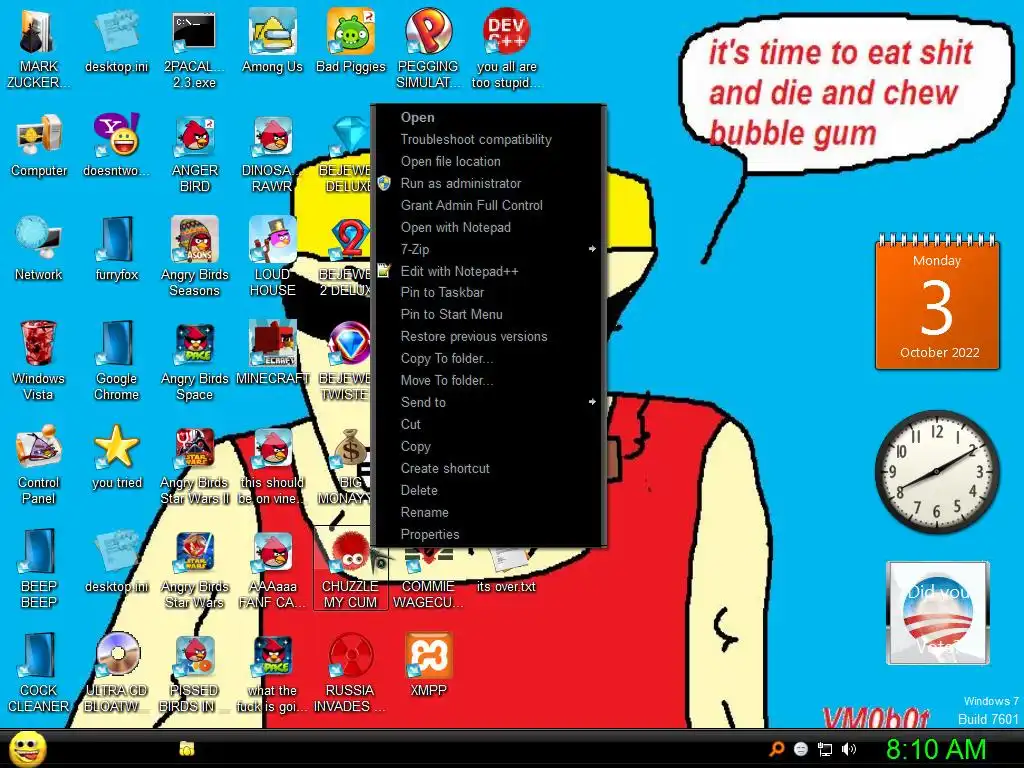Select Troubleshoot compatibility menu entry
Viewport: 1024px width, 768px height.
(488, 139)
